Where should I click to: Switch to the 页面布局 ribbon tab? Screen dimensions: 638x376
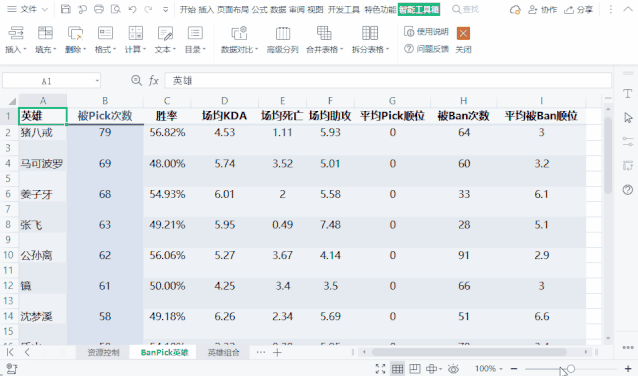pos(232,9)
